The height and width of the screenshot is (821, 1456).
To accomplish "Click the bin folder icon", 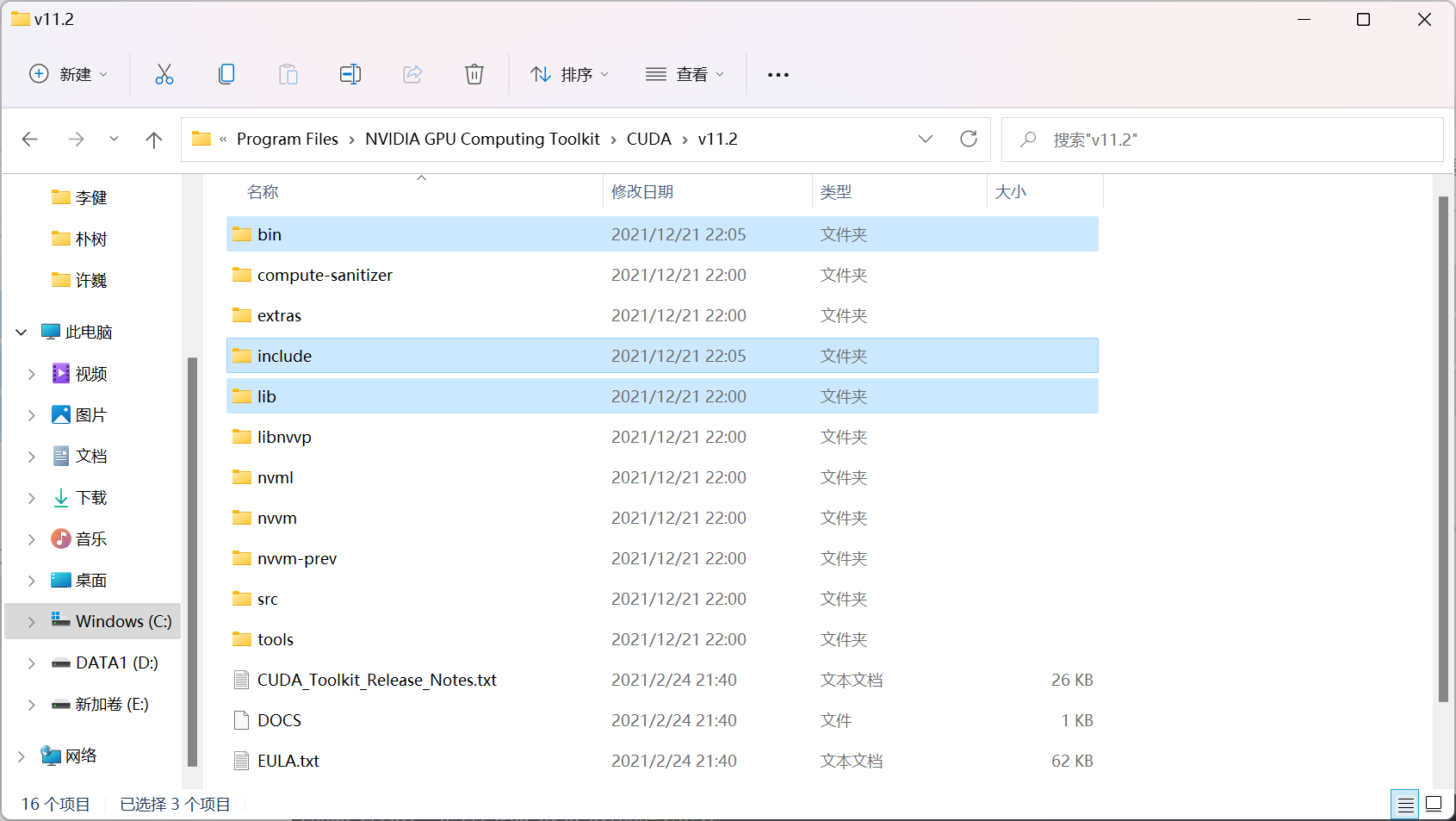I will pyautogui.click(x=242, y=234).
